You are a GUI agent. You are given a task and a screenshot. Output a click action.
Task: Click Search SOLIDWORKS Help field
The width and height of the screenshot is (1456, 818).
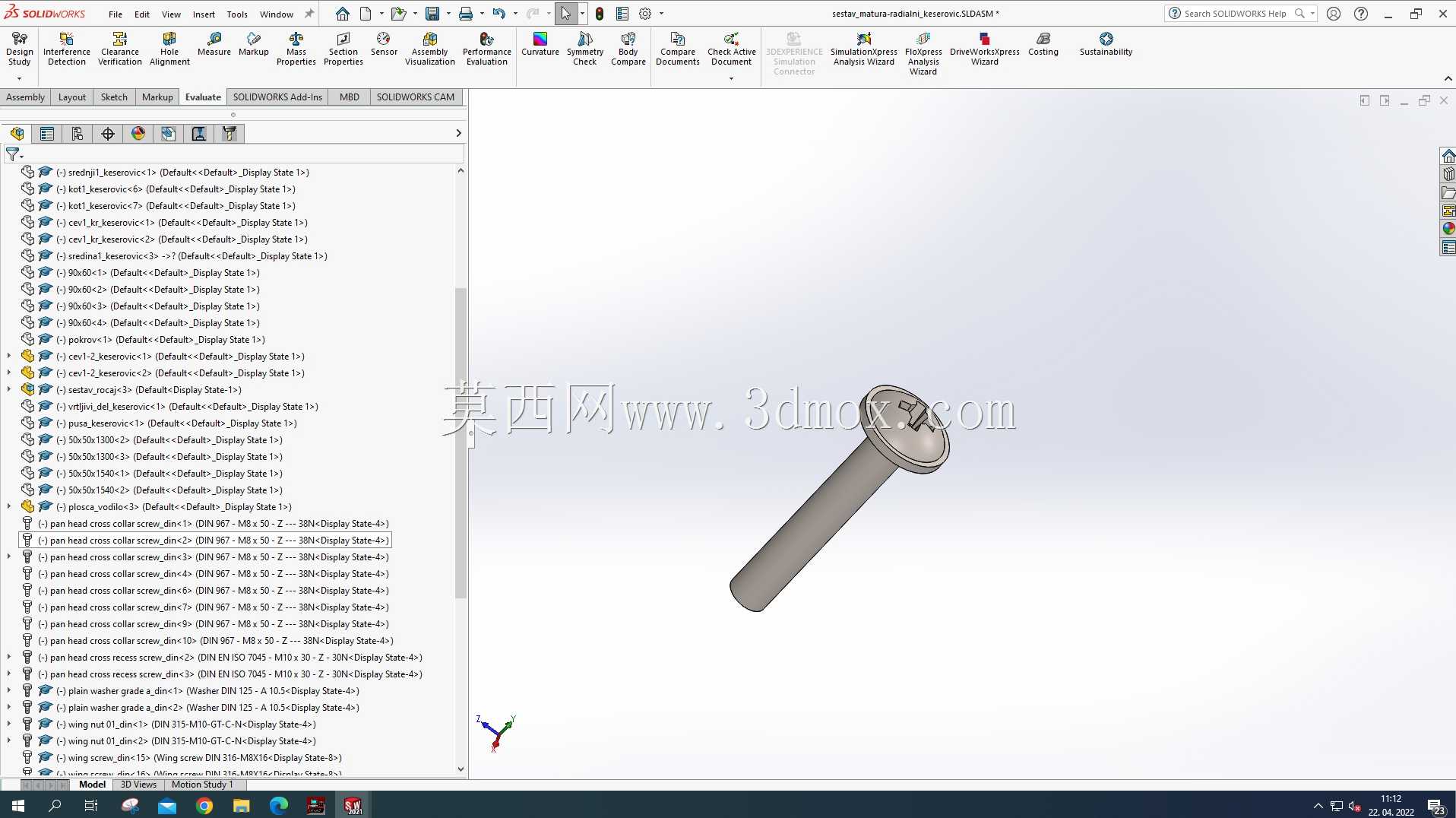coord(1235,14)
